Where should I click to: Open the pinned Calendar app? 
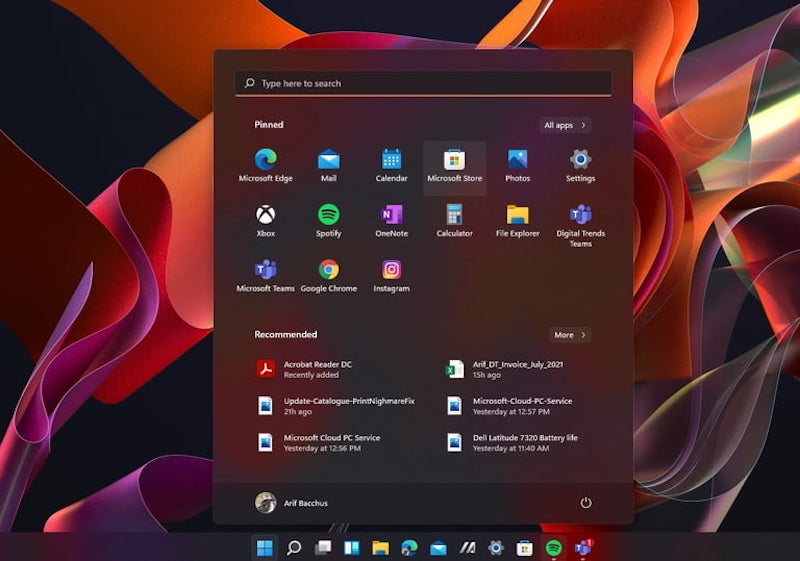click(x=391, y=165)
